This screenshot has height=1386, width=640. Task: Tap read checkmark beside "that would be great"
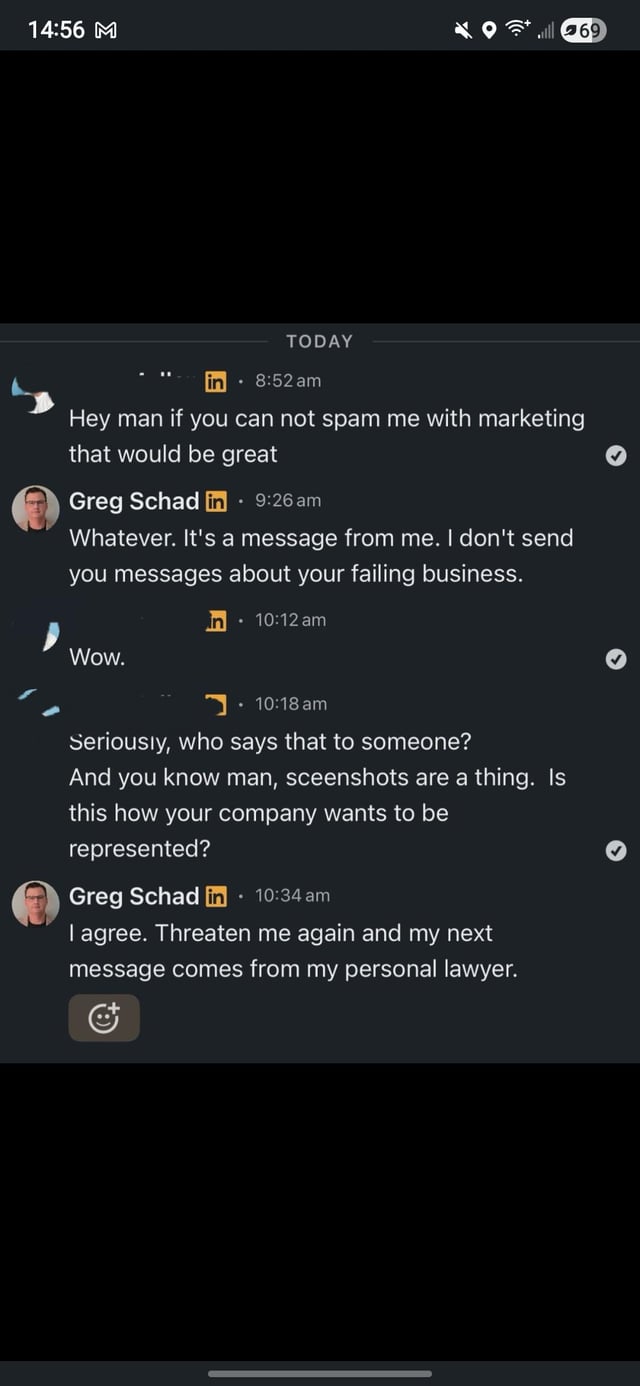(617, 455)
